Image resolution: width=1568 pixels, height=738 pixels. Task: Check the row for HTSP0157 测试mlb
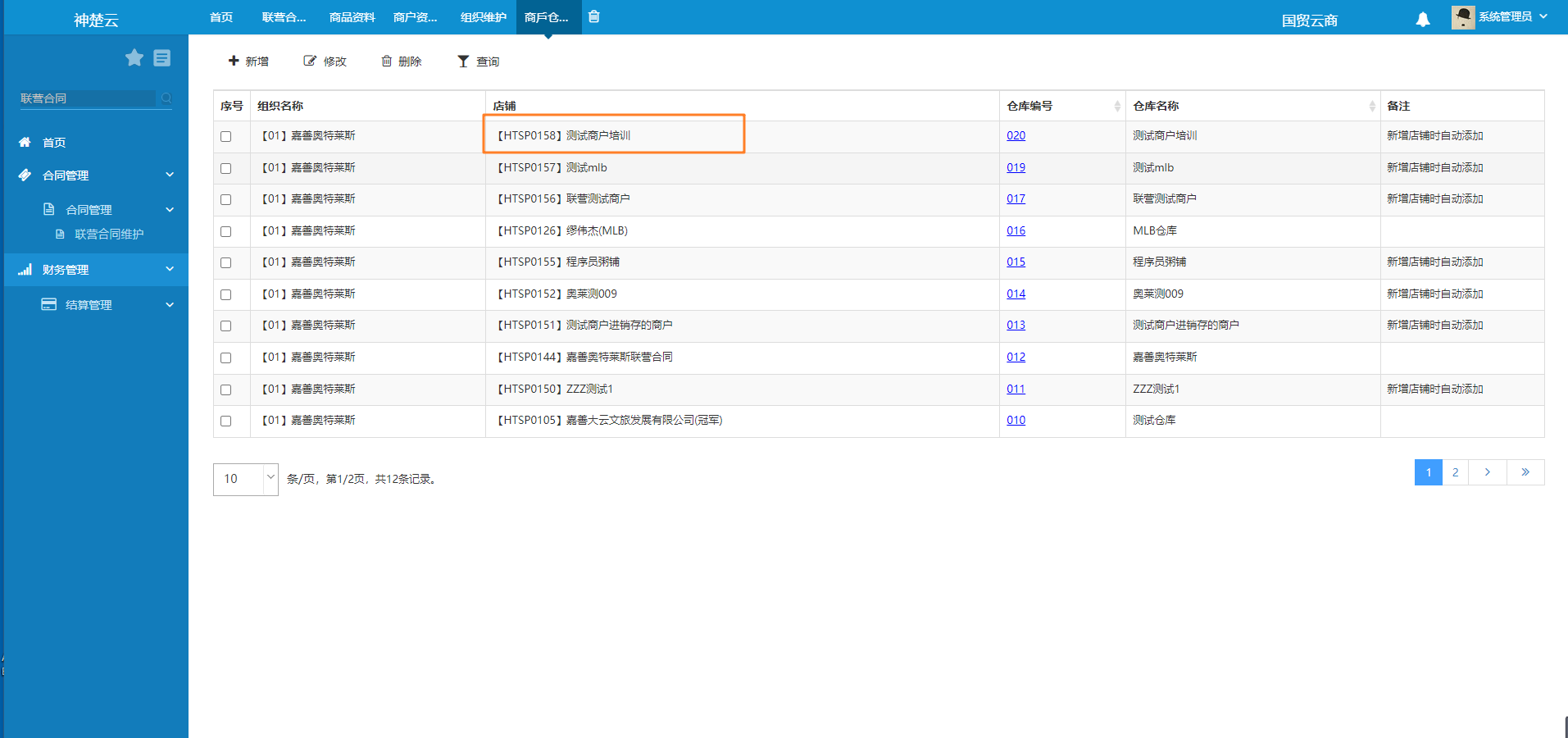tap(226, 168)
